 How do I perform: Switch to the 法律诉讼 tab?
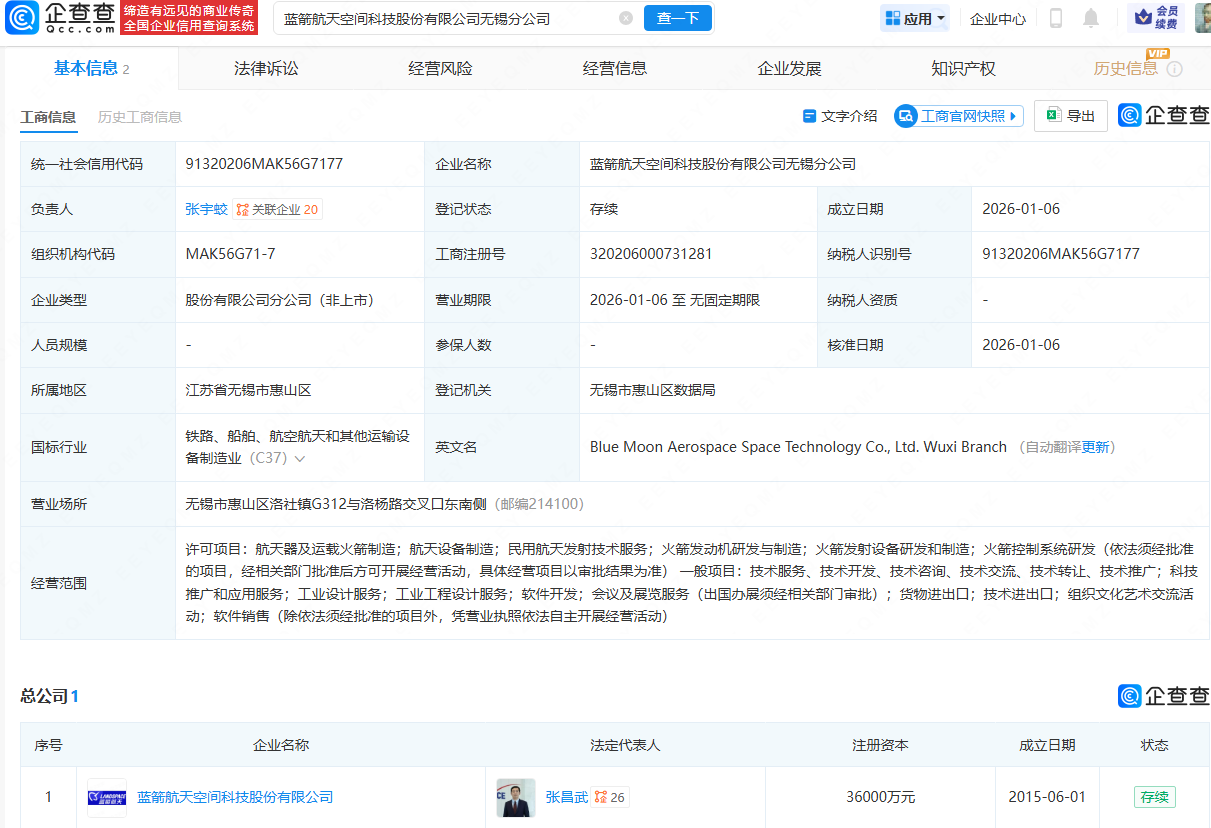[266, 69]
